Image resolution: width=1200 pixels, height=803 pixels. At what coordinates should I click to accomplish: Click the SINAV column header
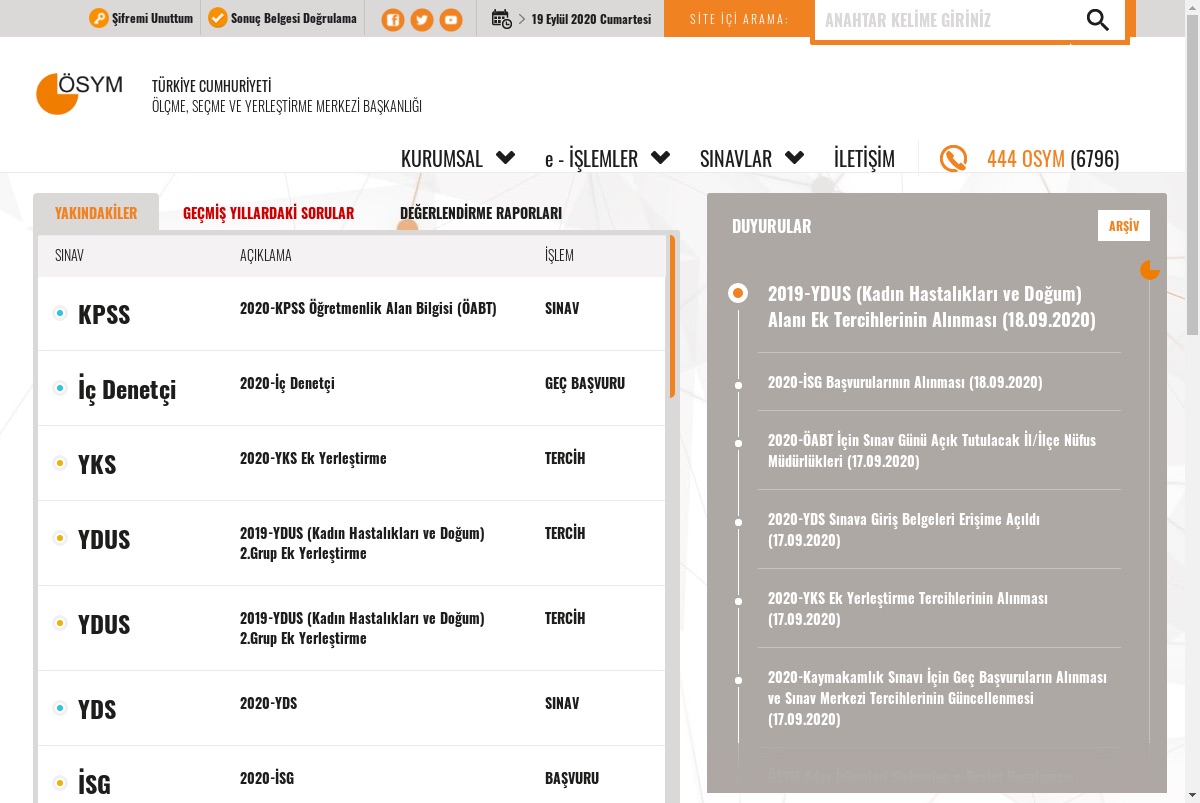click(x=69, y=255)
